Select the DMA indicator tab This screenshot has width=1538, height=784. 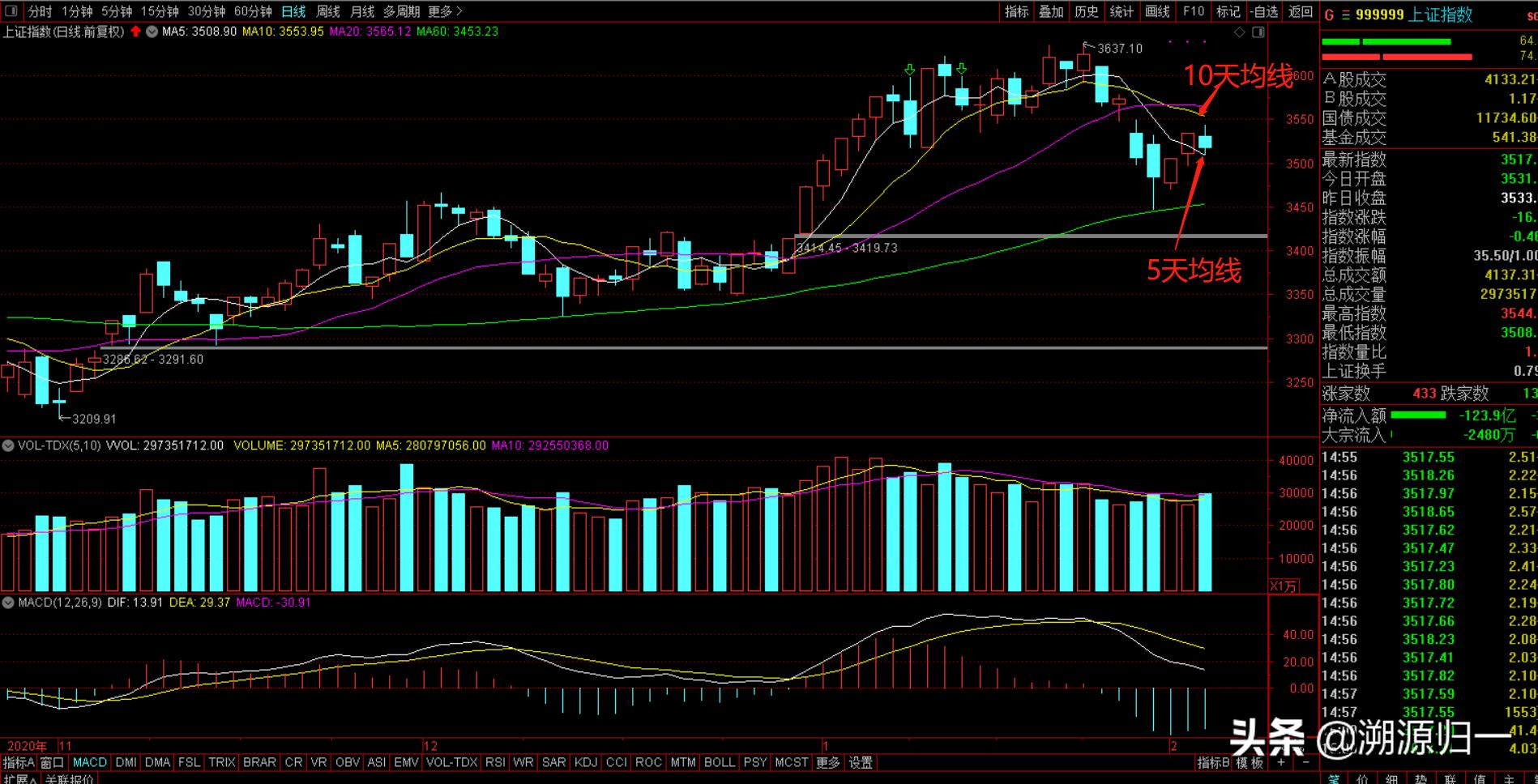158,763
